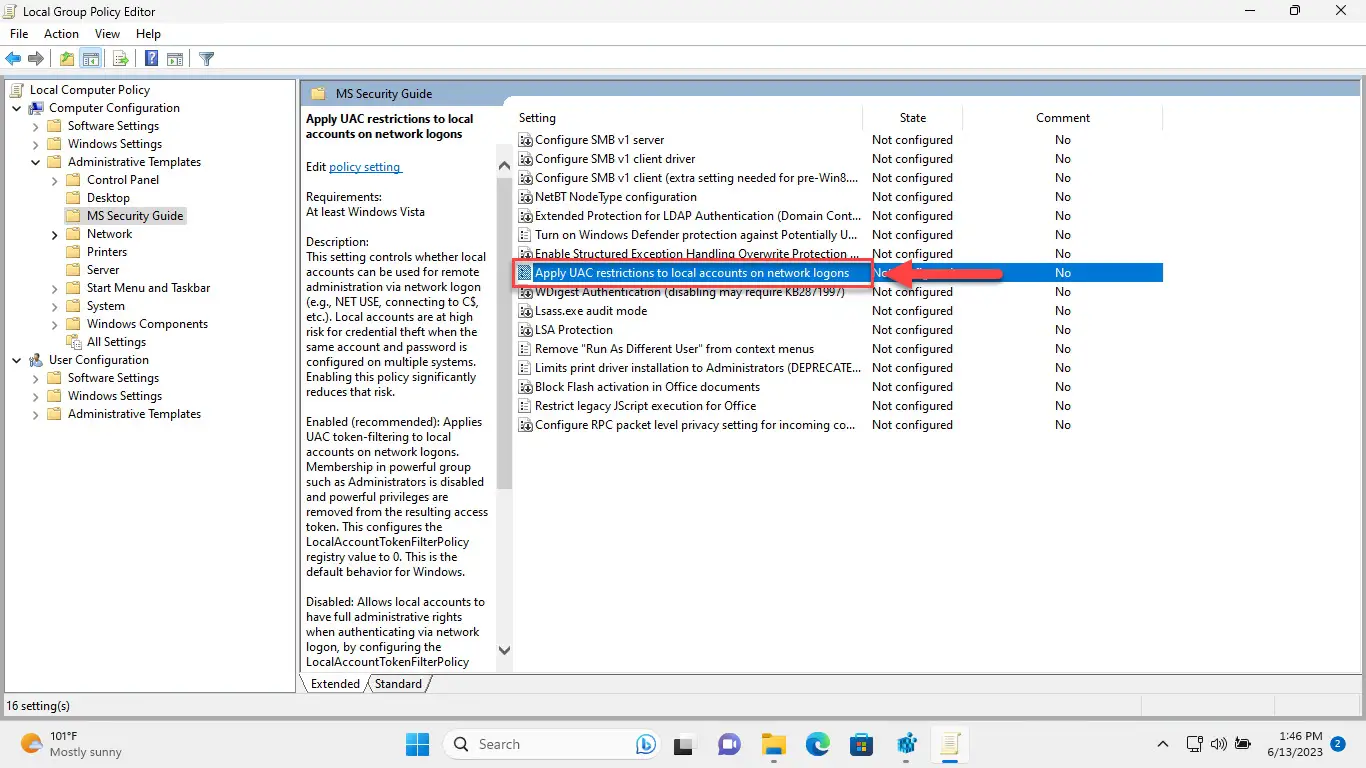
Task: Click the User Configuration node icon
Action: click(x=36, y=360)
